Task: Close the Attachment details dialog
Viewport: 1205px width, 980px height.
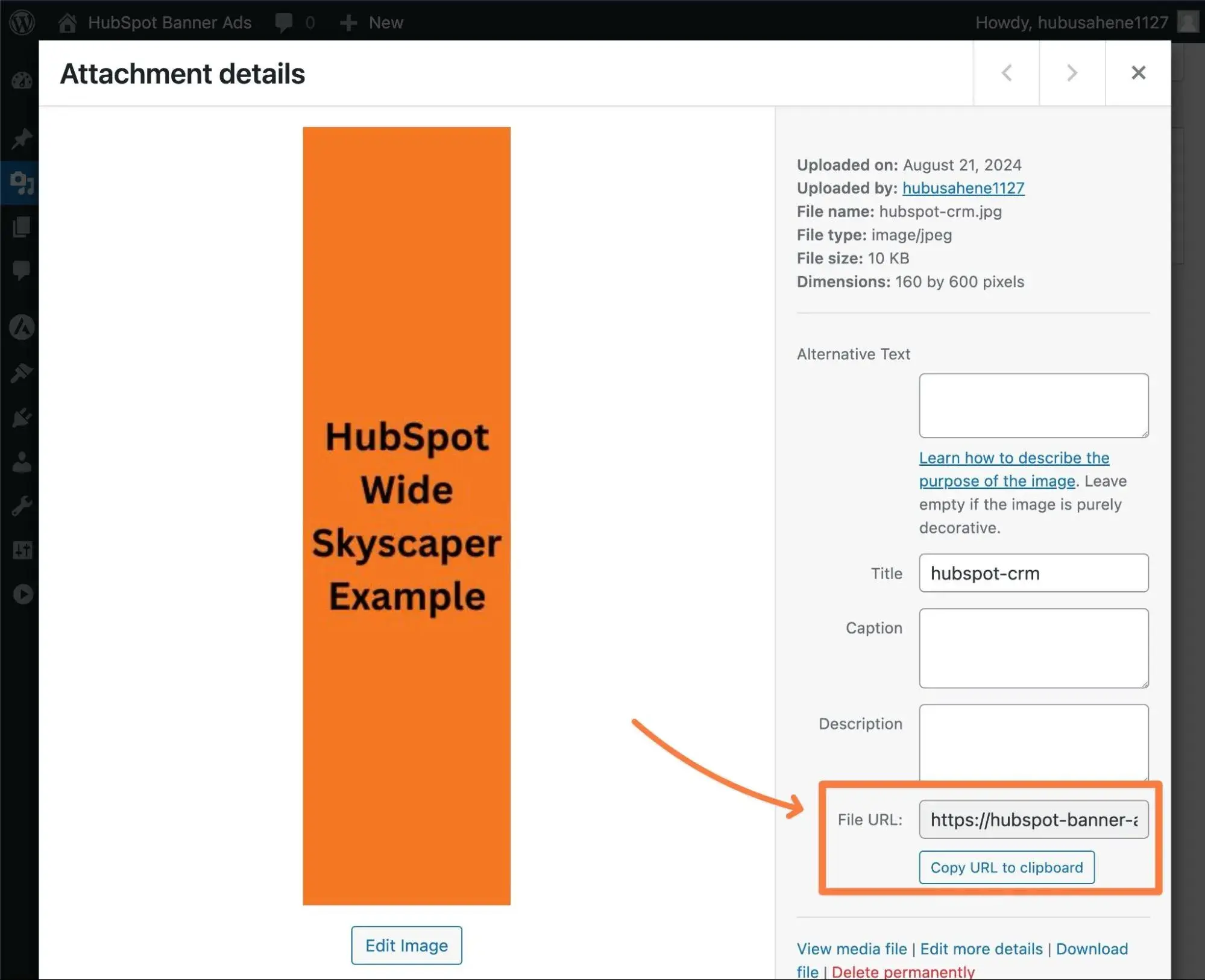Action: click(1138, 73)
